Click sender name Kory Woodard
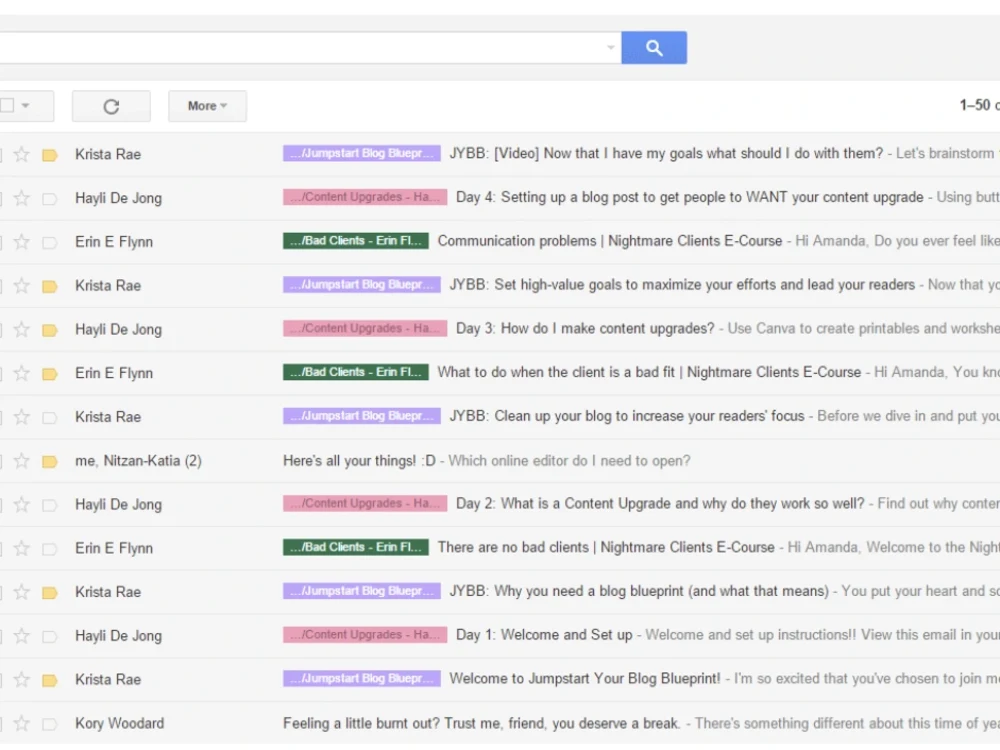The width and height of the screenshot is (1000, 750). coord(119,723)
